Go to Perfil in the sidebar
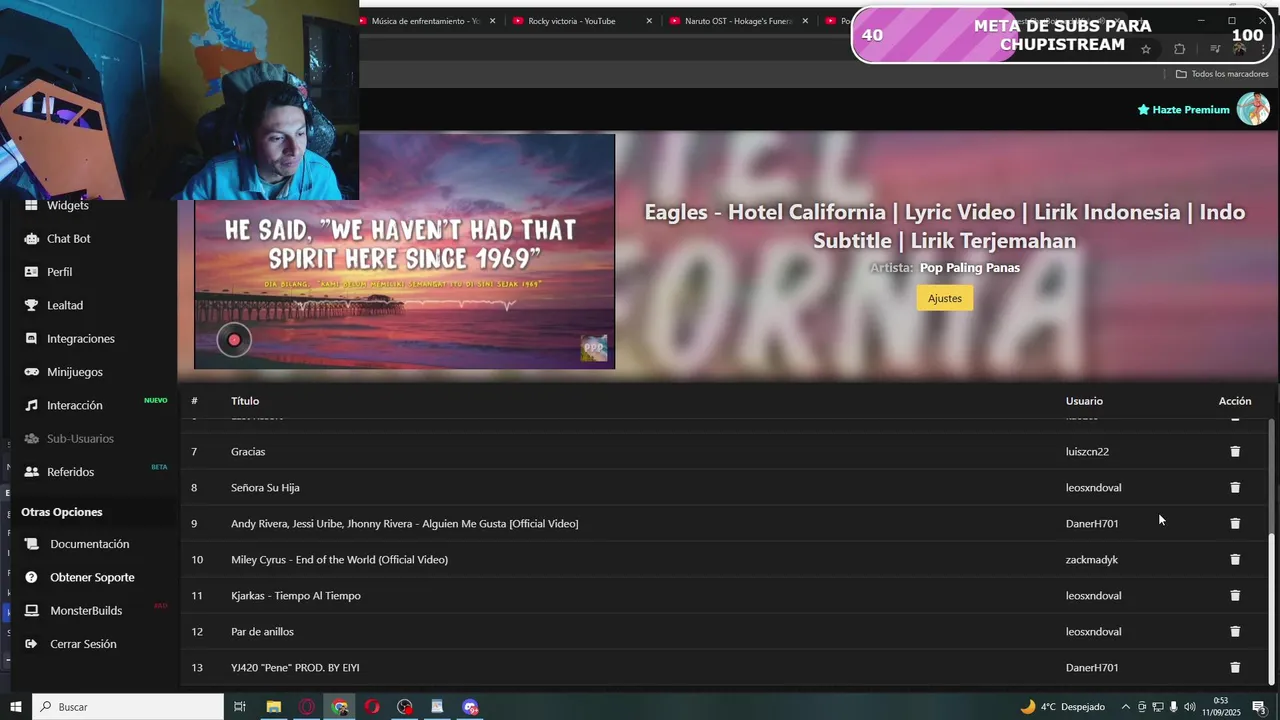Screen dimensions: 1280x720 [59, 272]
